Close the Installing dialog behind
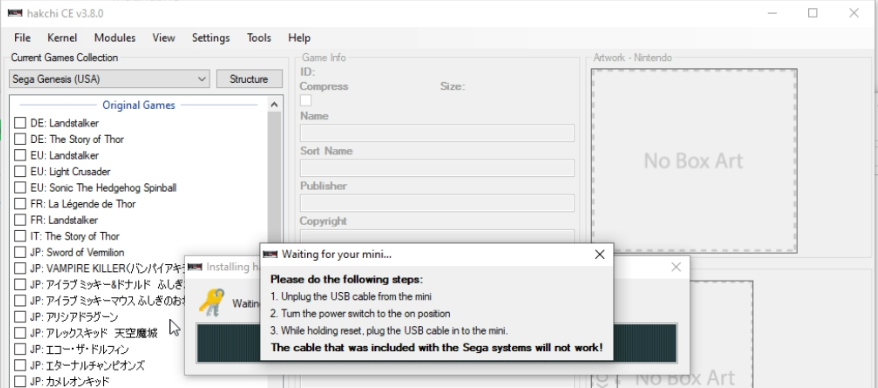878x388 pixels. (x=676, y=267)
